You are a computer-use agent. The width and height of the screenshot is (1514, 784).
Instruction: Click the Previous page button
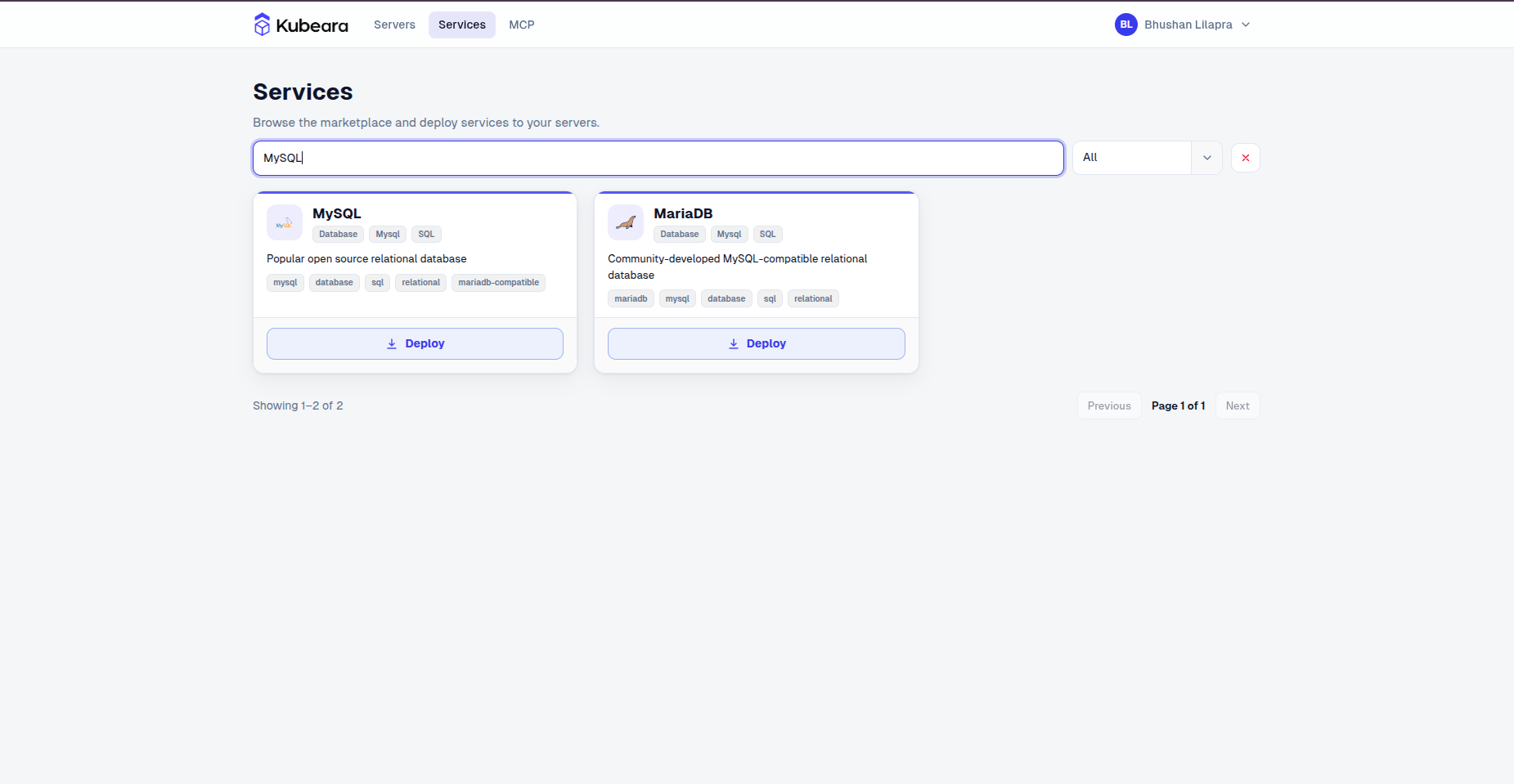tap(1109, 405)
